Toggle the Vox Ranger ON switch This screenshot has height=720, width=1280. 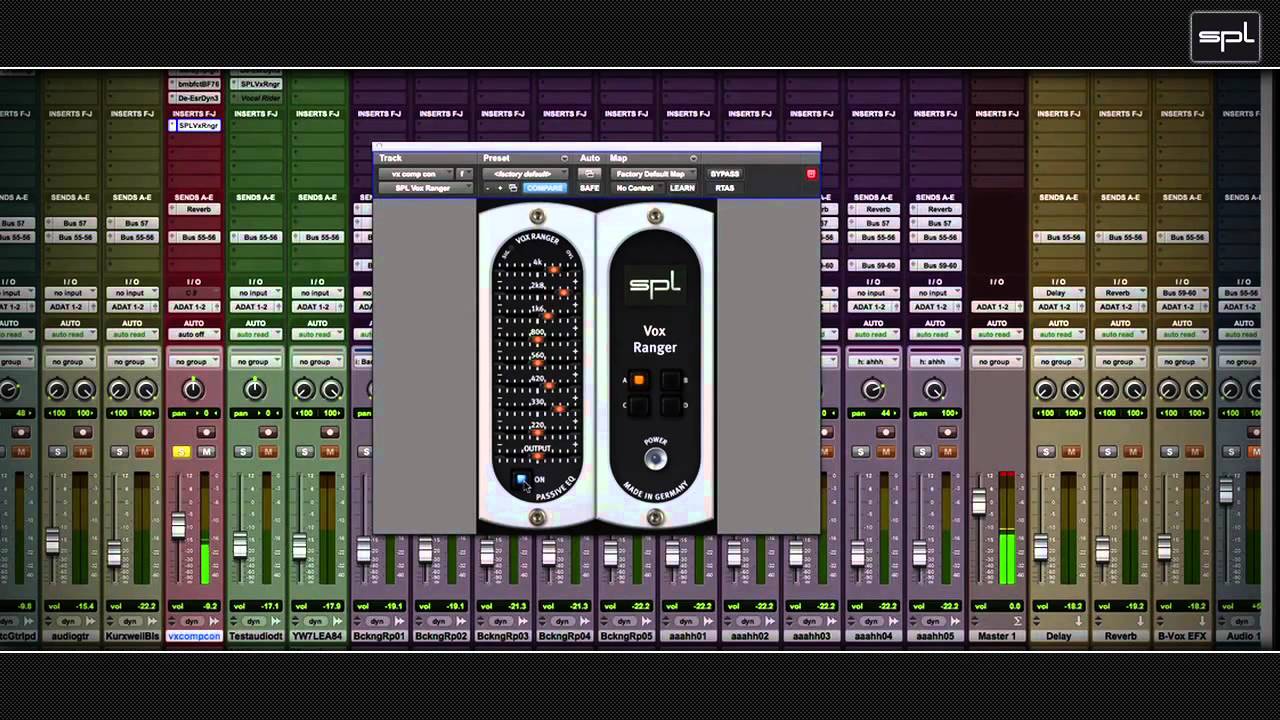pos(521,480)
